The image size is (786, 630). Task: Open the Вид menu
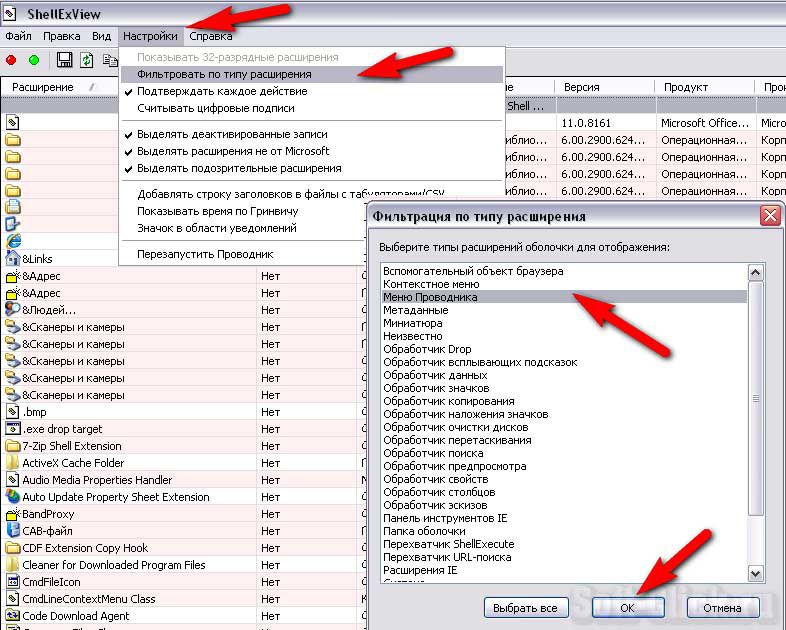point(101,36)
